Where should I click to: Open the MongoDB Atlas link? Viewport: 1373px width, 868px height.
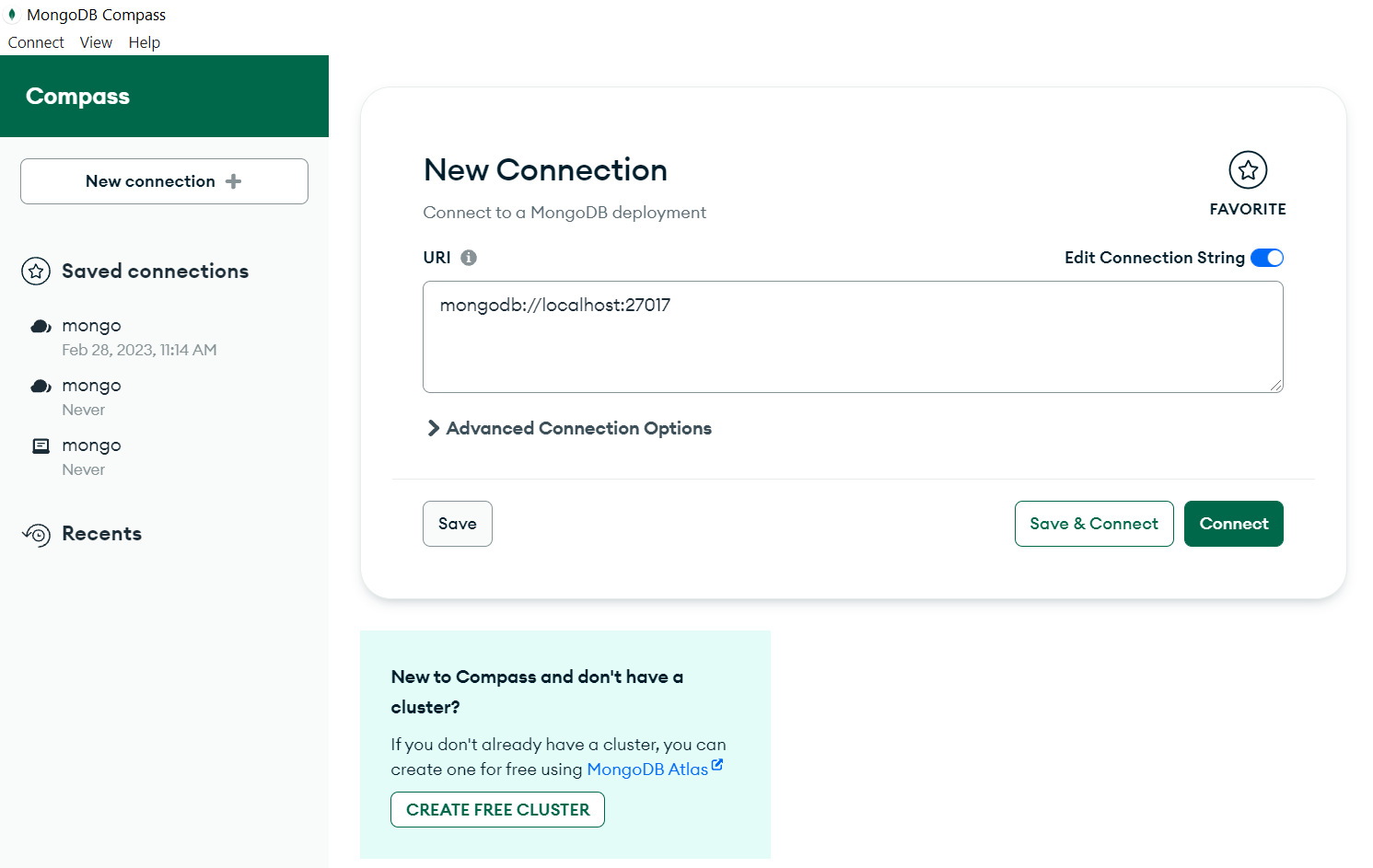coord(647,770)
